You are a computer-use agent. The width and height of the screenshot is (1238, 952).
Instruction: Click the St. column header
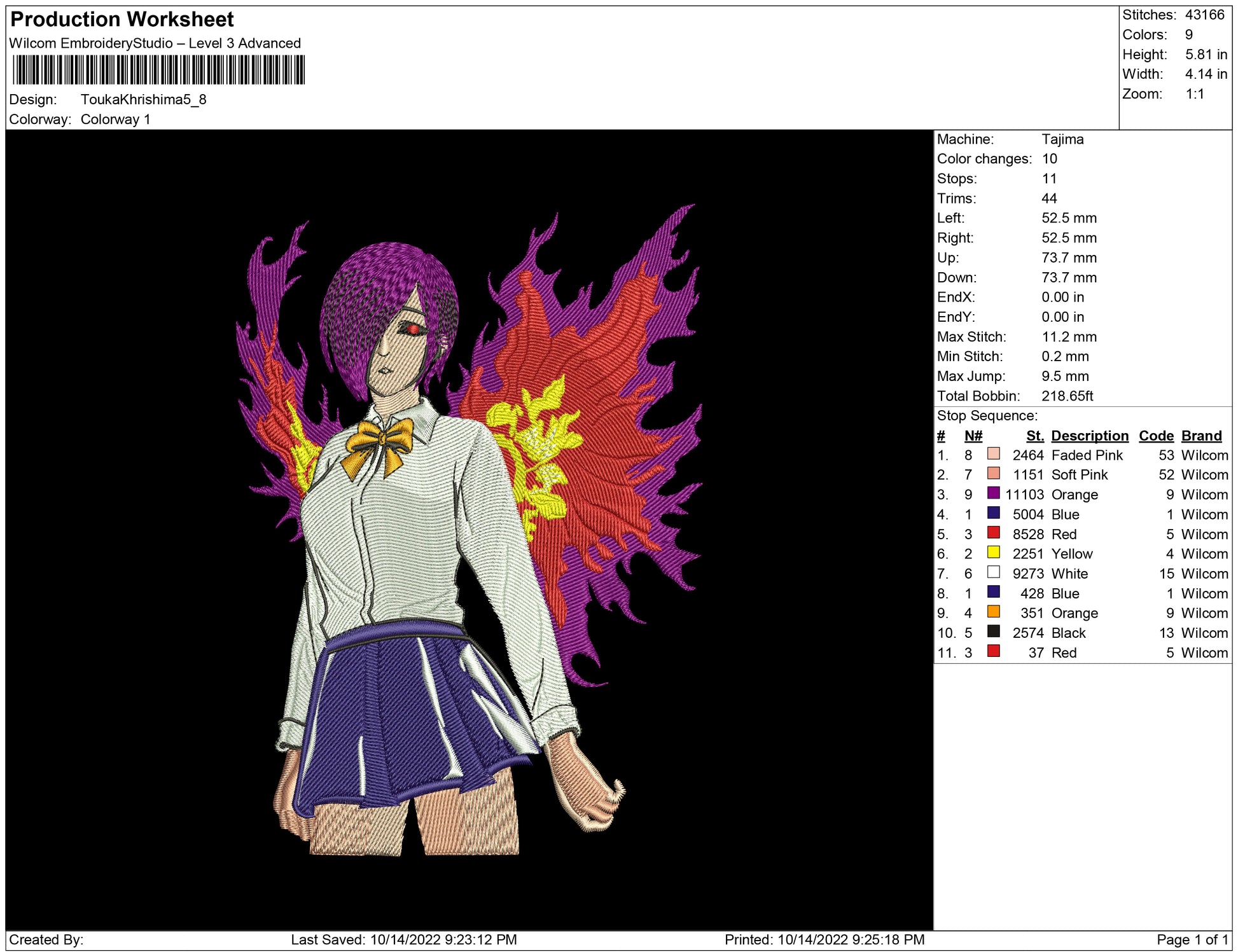click(x=1034, y=436)
